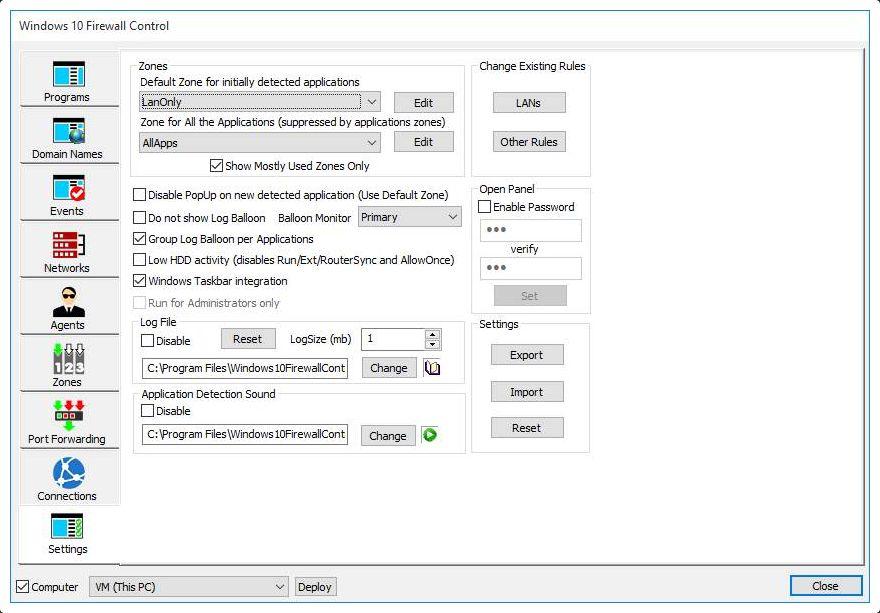Viewport: 880px width, 613px height.
Task: Focus the LogSize value field
Action: [393, 339]
